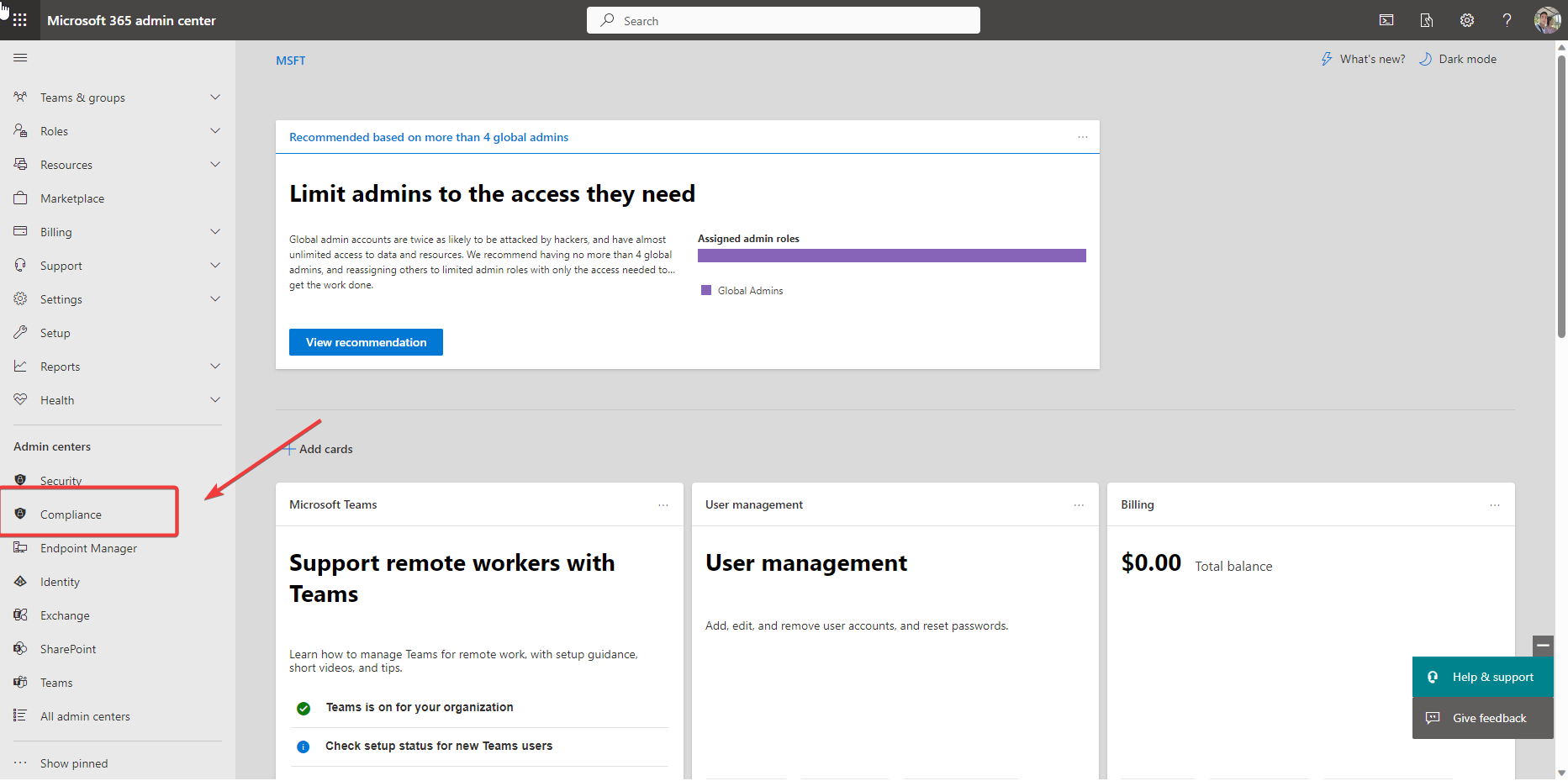
Task: Click the user profile avatar
Action: (x=1546, y=20)
